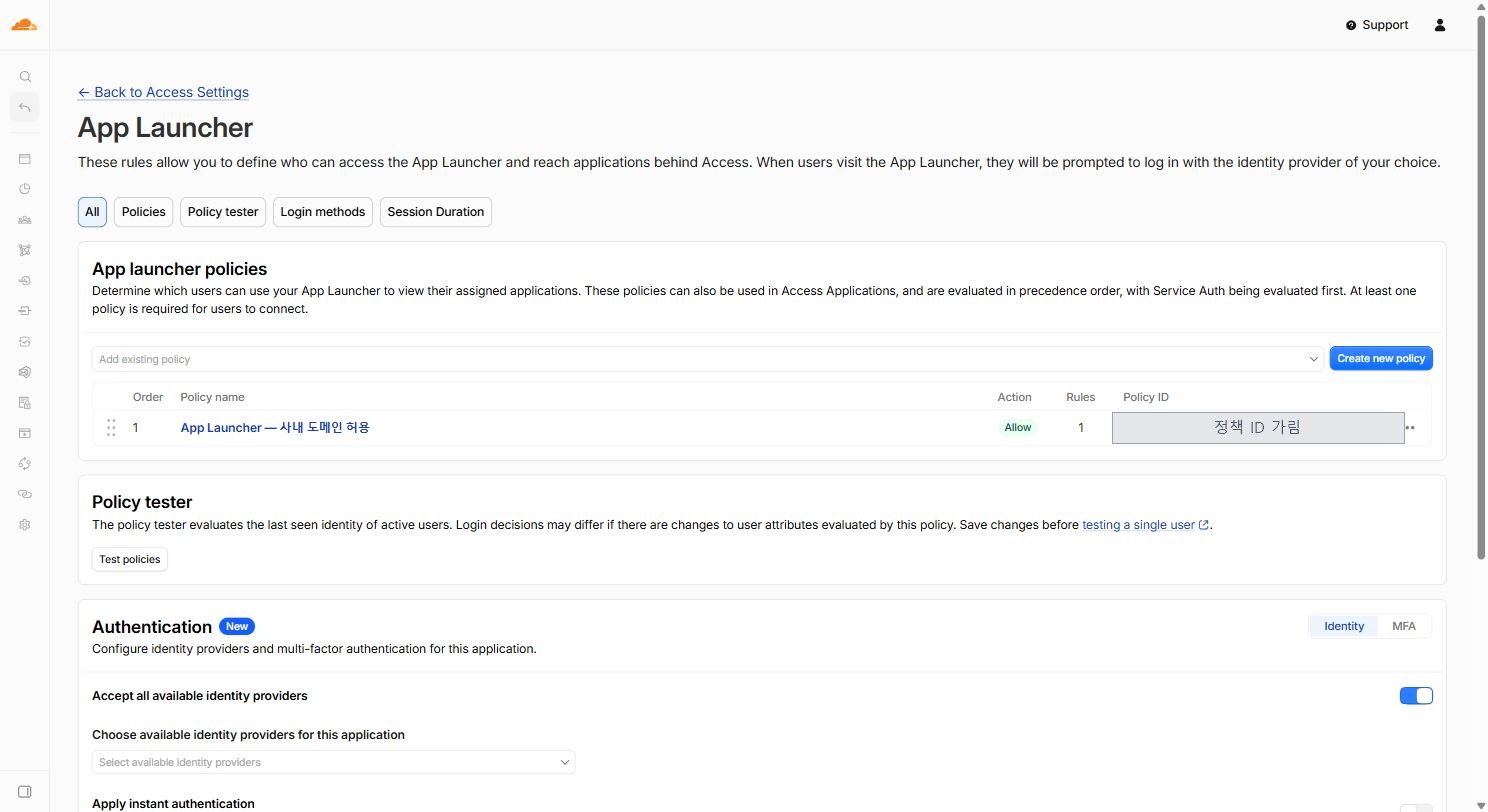
Task: Open the sidebar window-shaped icon
Action: pyautogui.click(x=25, y=159)
